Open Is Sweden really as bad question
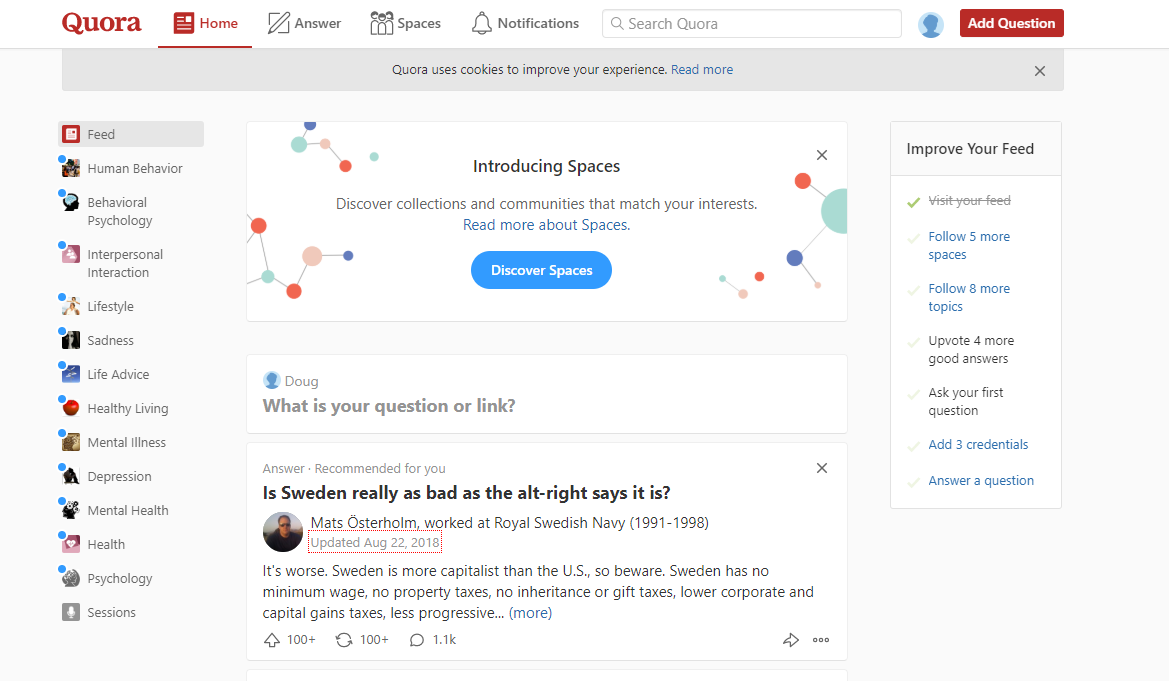1169x681 pixels. [466, 493]
